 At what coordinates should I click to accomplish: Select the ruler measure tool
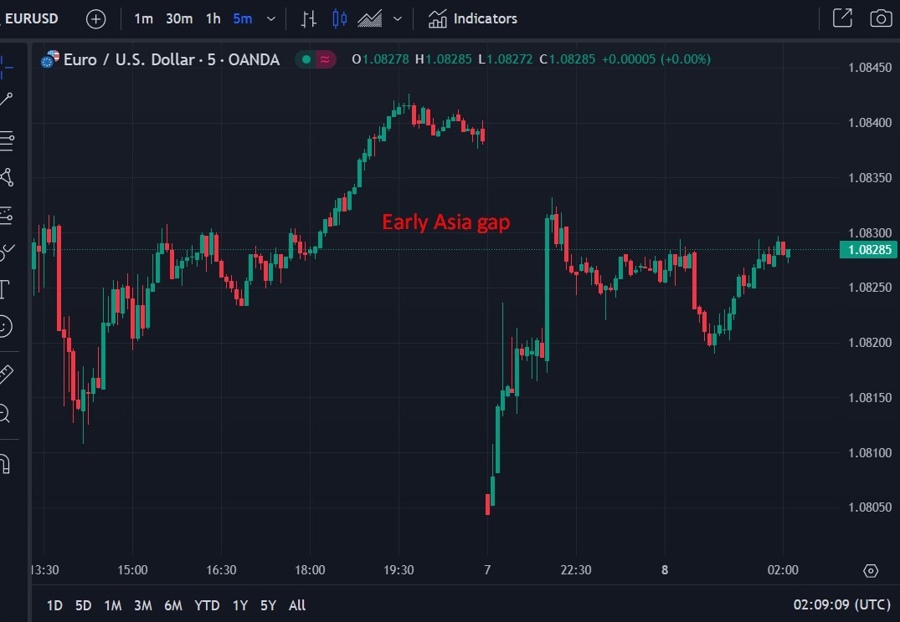click(x=6, y=374)
